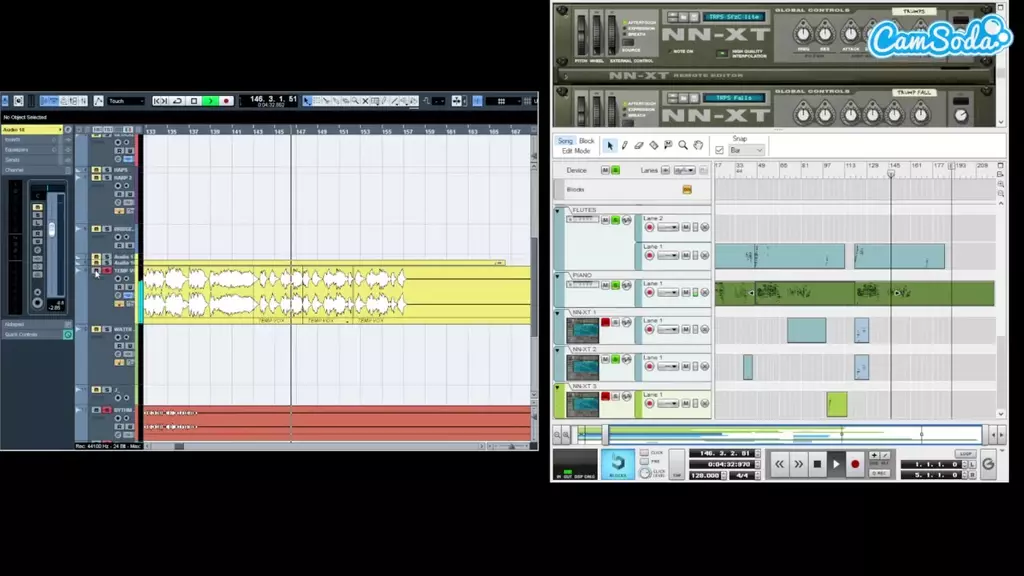The width and height of the screenshot is (1024, 576).
Task: Select the NN-XT 1 device thumbnail
Action: point(583,330)
